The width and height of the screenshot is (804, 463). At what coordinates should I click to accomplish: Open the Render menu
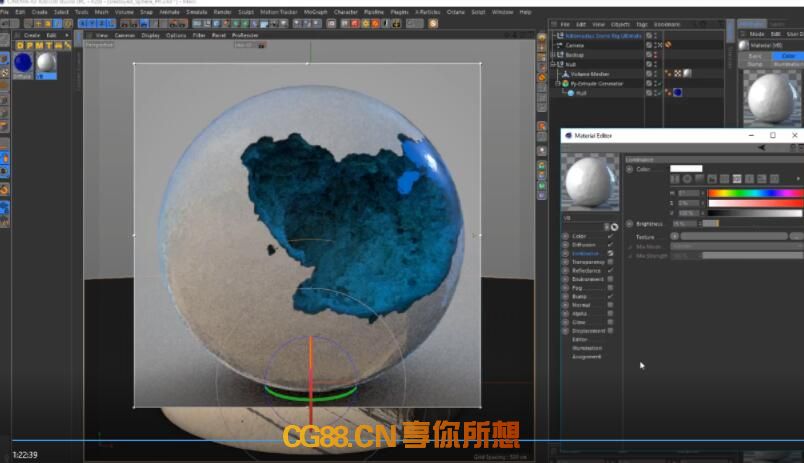click(x=222, y=12)
